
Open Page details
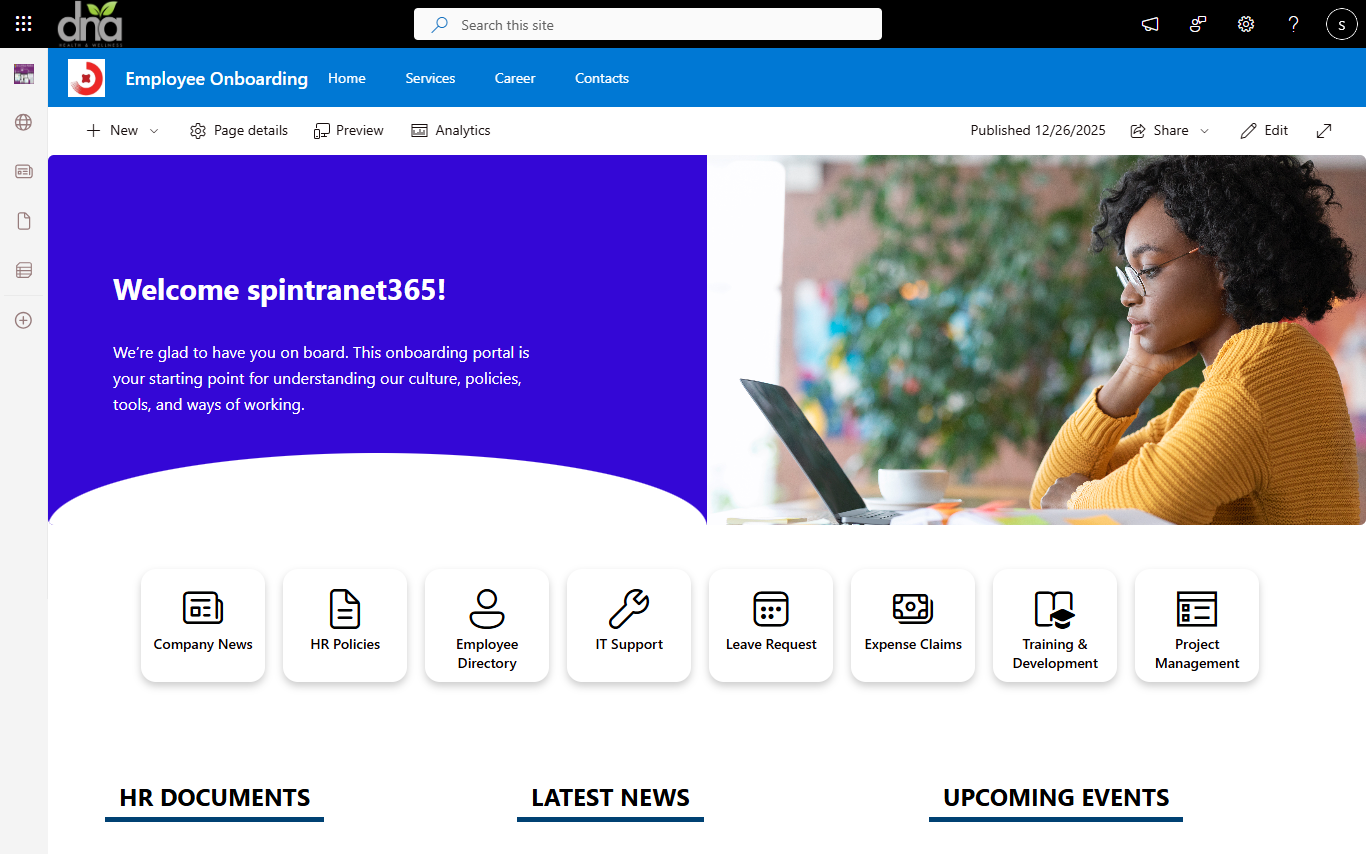(238, 130)
